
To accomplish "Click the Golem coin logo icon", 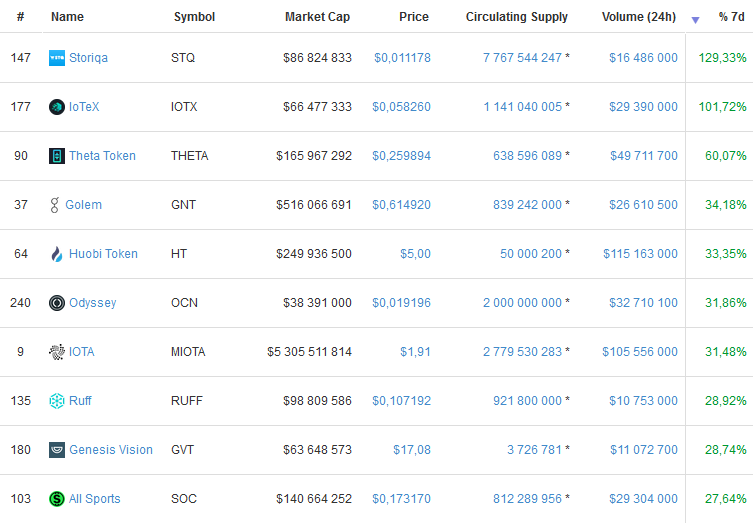I will [55, 205].
